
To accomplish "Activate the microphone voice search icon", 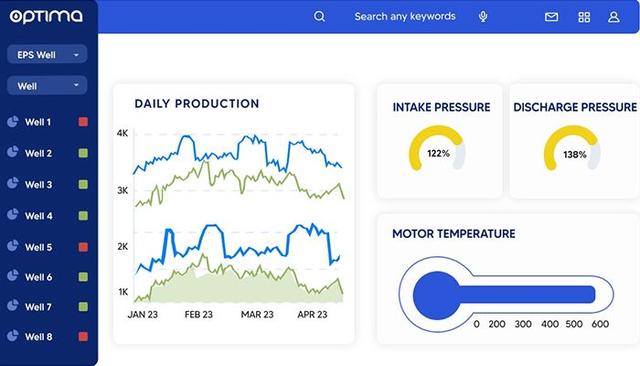I will [x=483, y=16].
